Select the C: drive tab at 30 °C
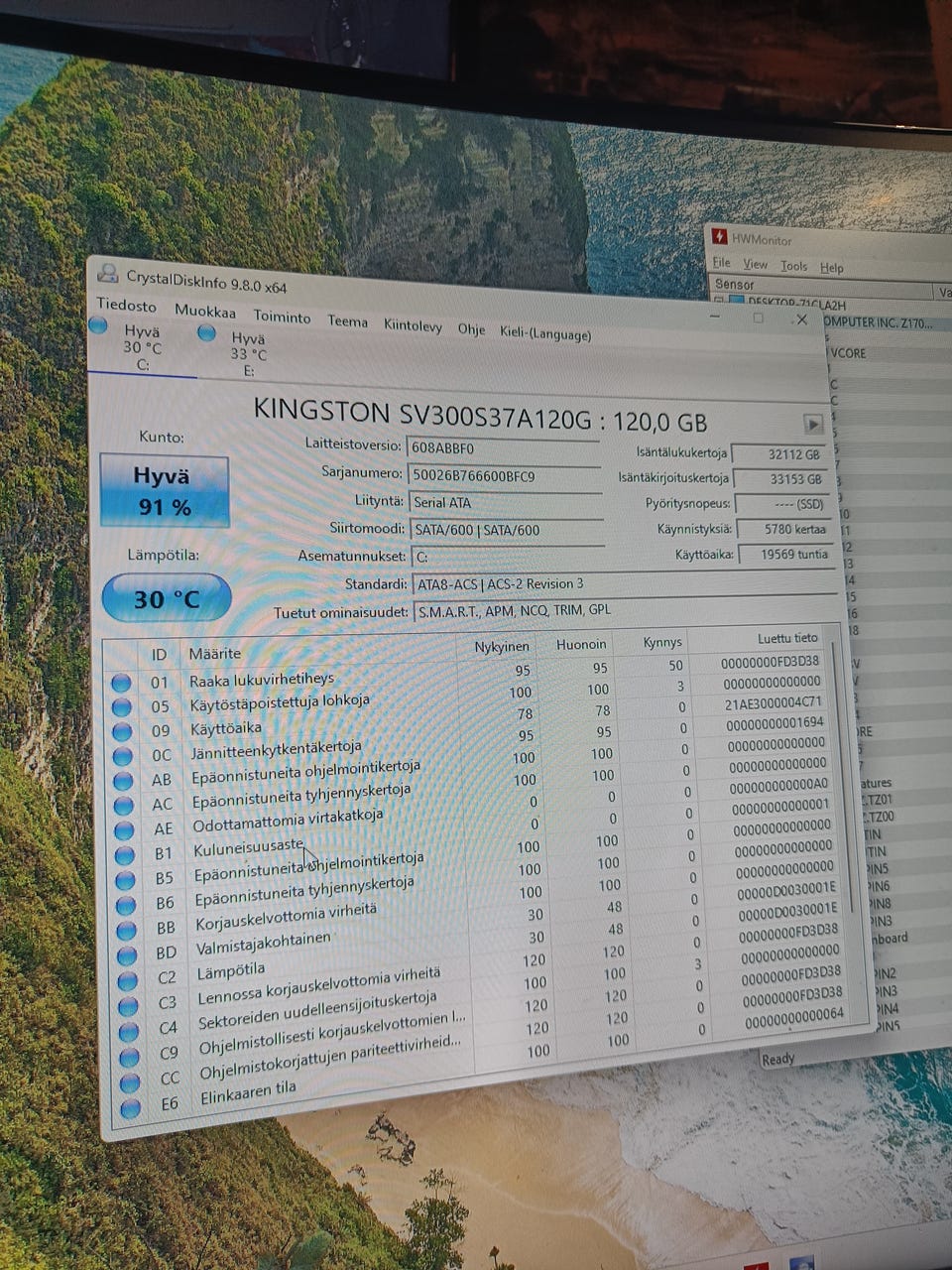The width and height of the screenshot is (952, 1270). (142, 347)
